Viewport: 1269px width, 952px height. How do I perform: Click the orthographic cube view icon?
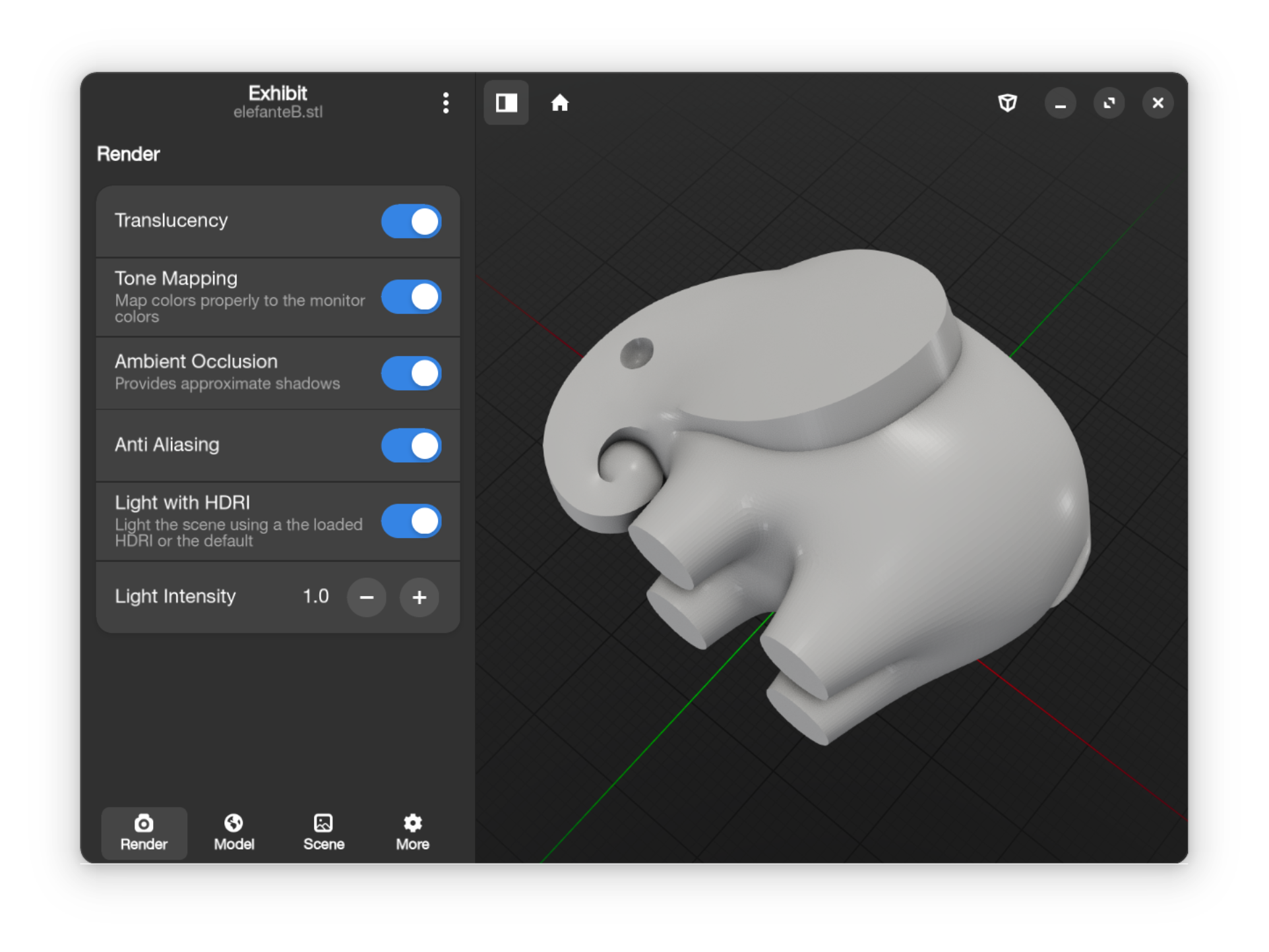click(x=1007, y=103)
